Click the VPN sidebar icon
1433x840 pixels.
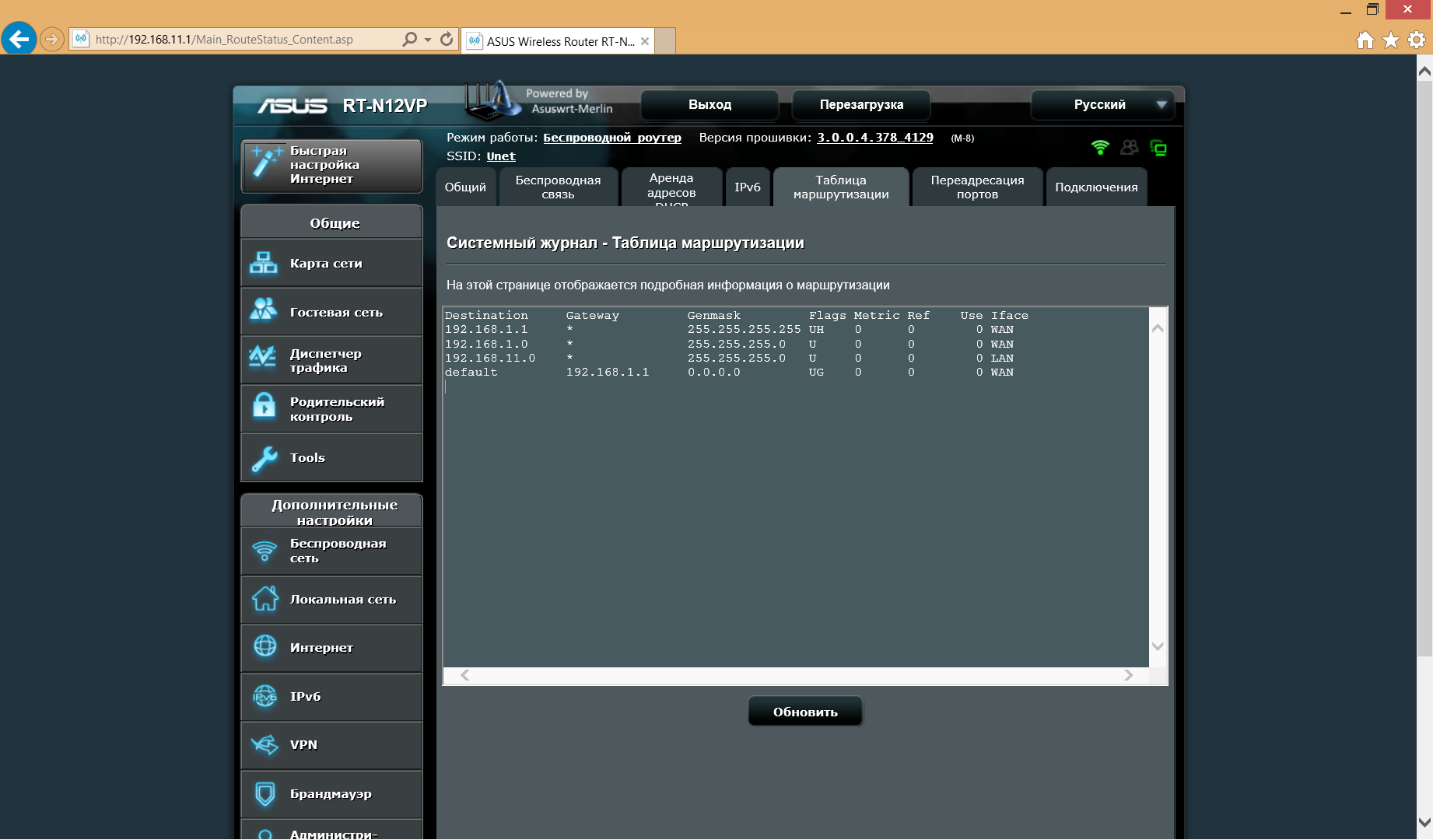tap(264, 745)
